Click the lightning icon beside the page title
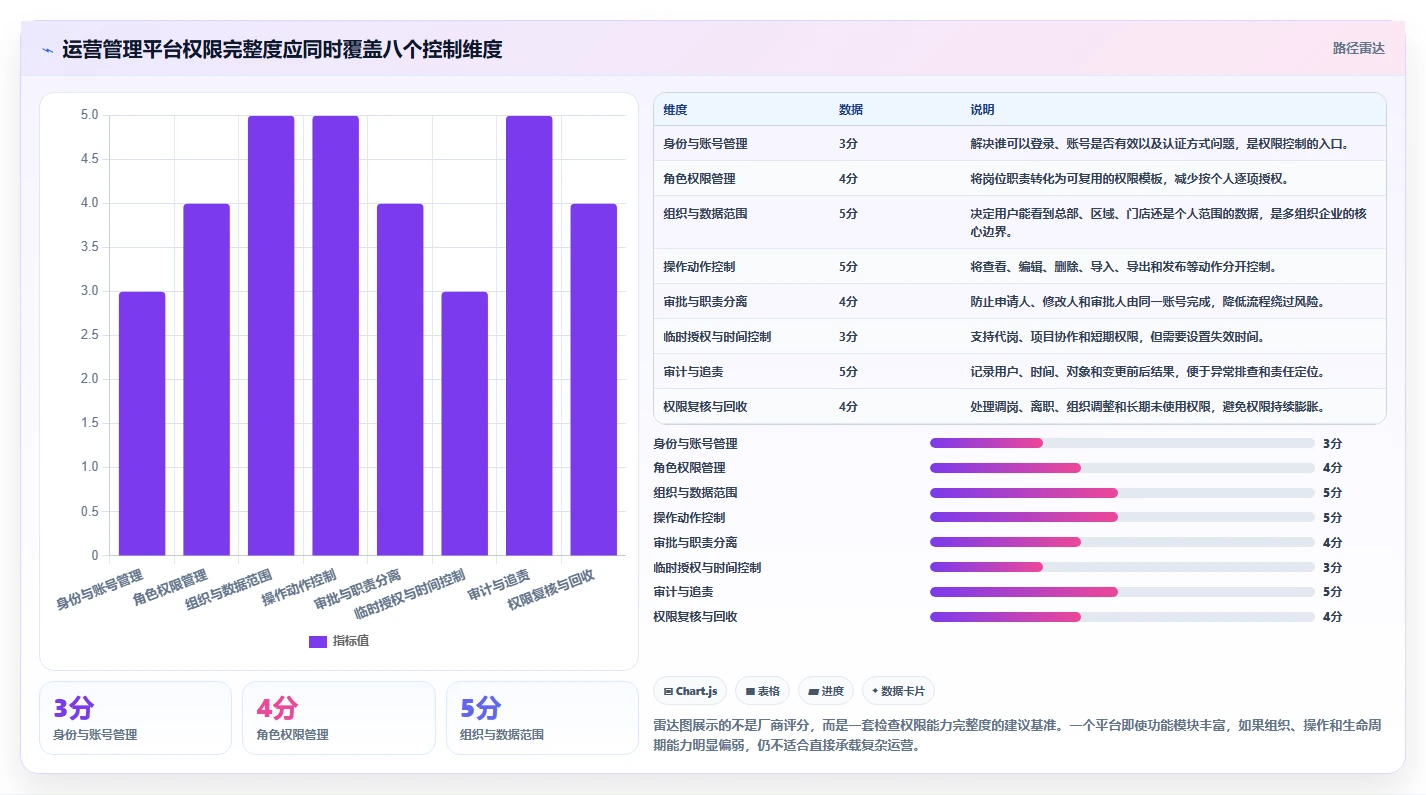The height and width of the screenshot is (795, 1426). pyautogui.click(x=47, y=49)
